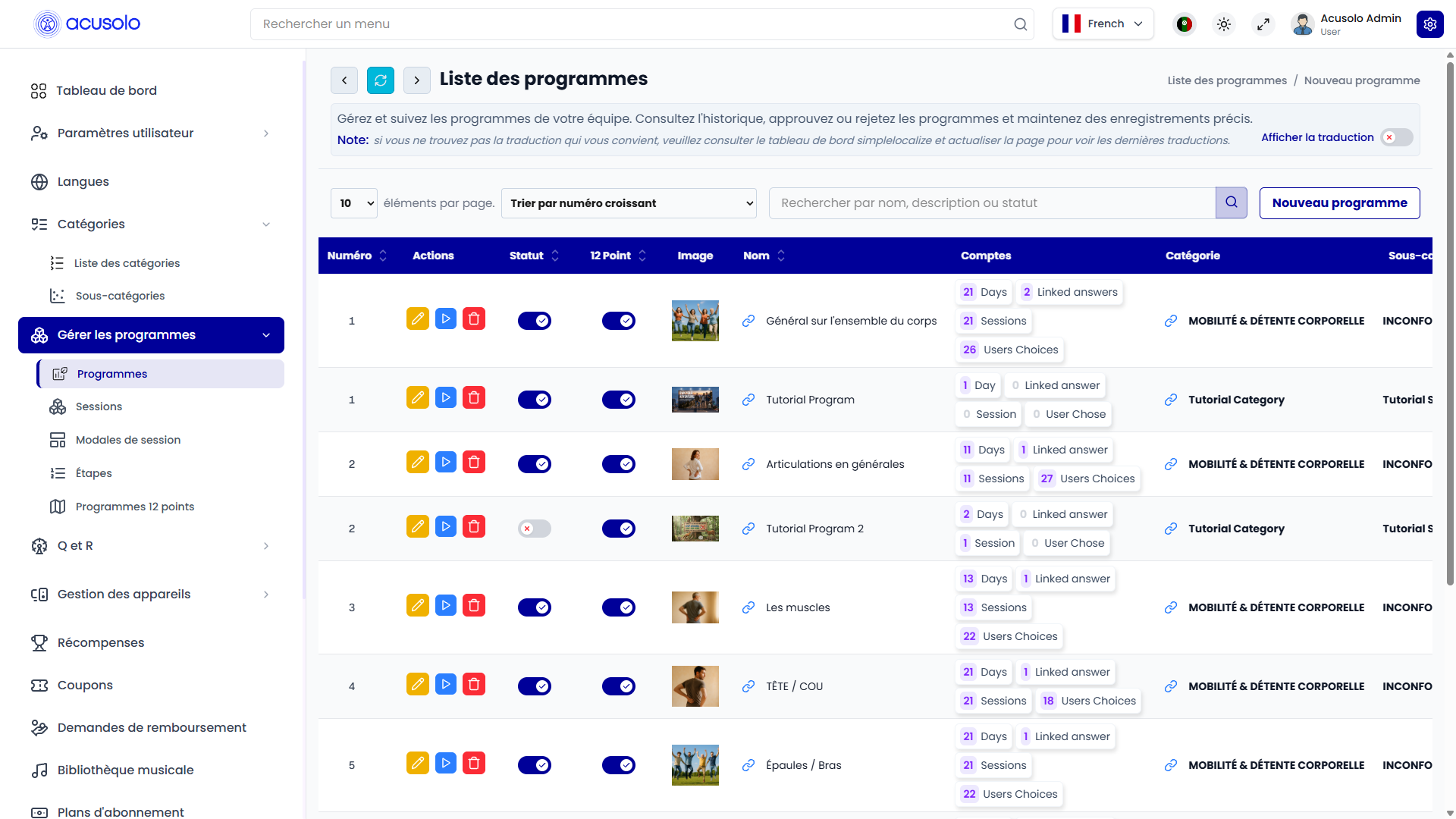Toggle 12 Point switch for Articulations en générales
The width and height of the screenshot is (1456, 819).
click(619, 464)
